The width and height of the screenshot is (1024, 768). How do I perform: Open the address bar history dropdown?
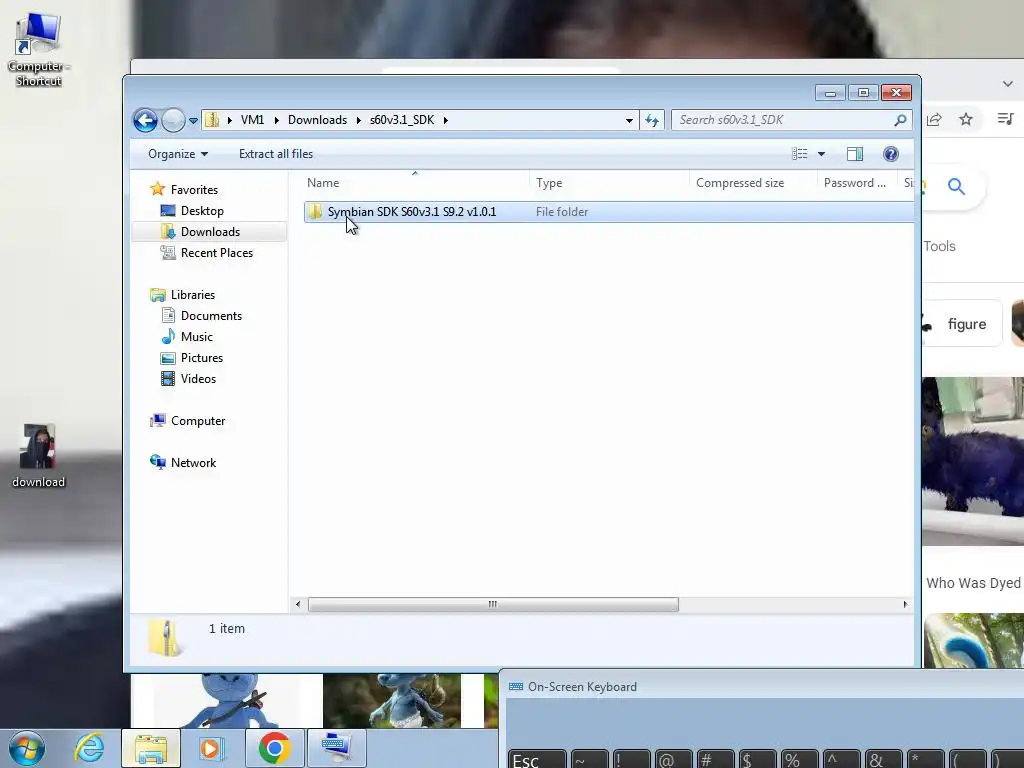pyautogui.click(x=629, y=120)
